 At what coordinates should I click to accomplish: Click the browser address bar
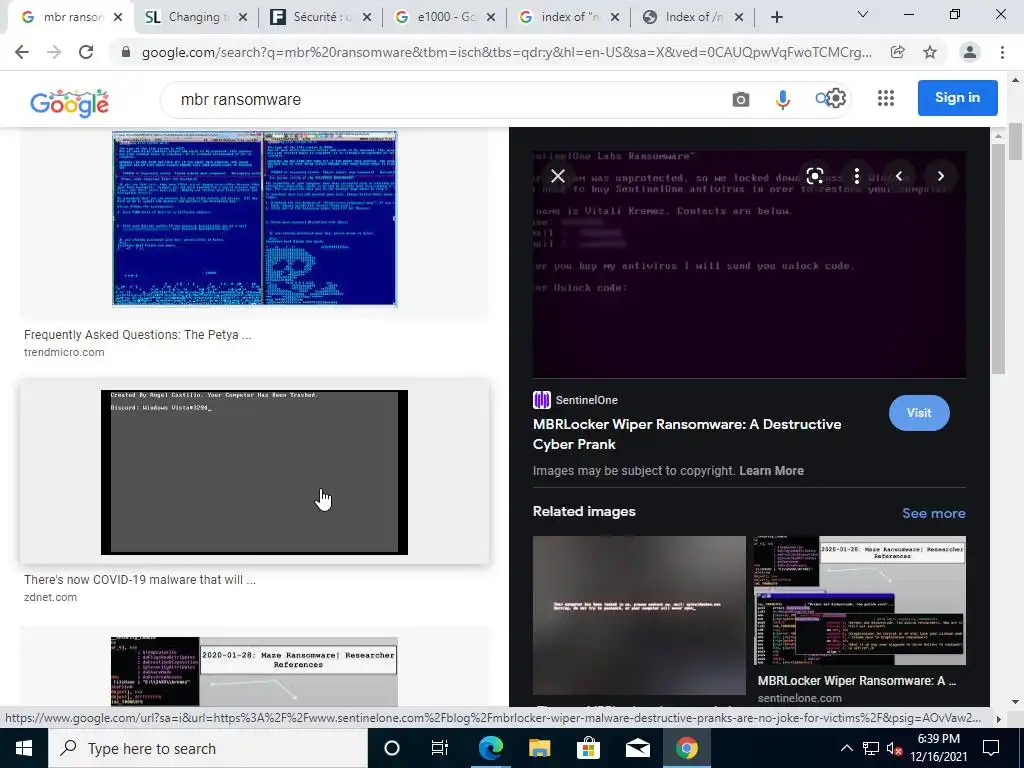(506, 52)
